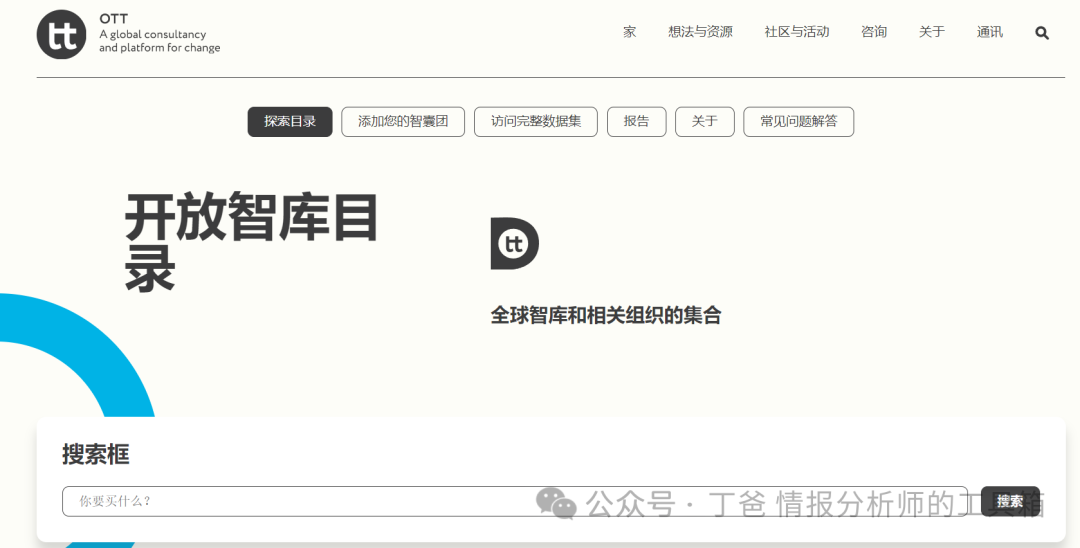Open the 关于 pill button below header
1080x548 pixels.
click(705, 122)
